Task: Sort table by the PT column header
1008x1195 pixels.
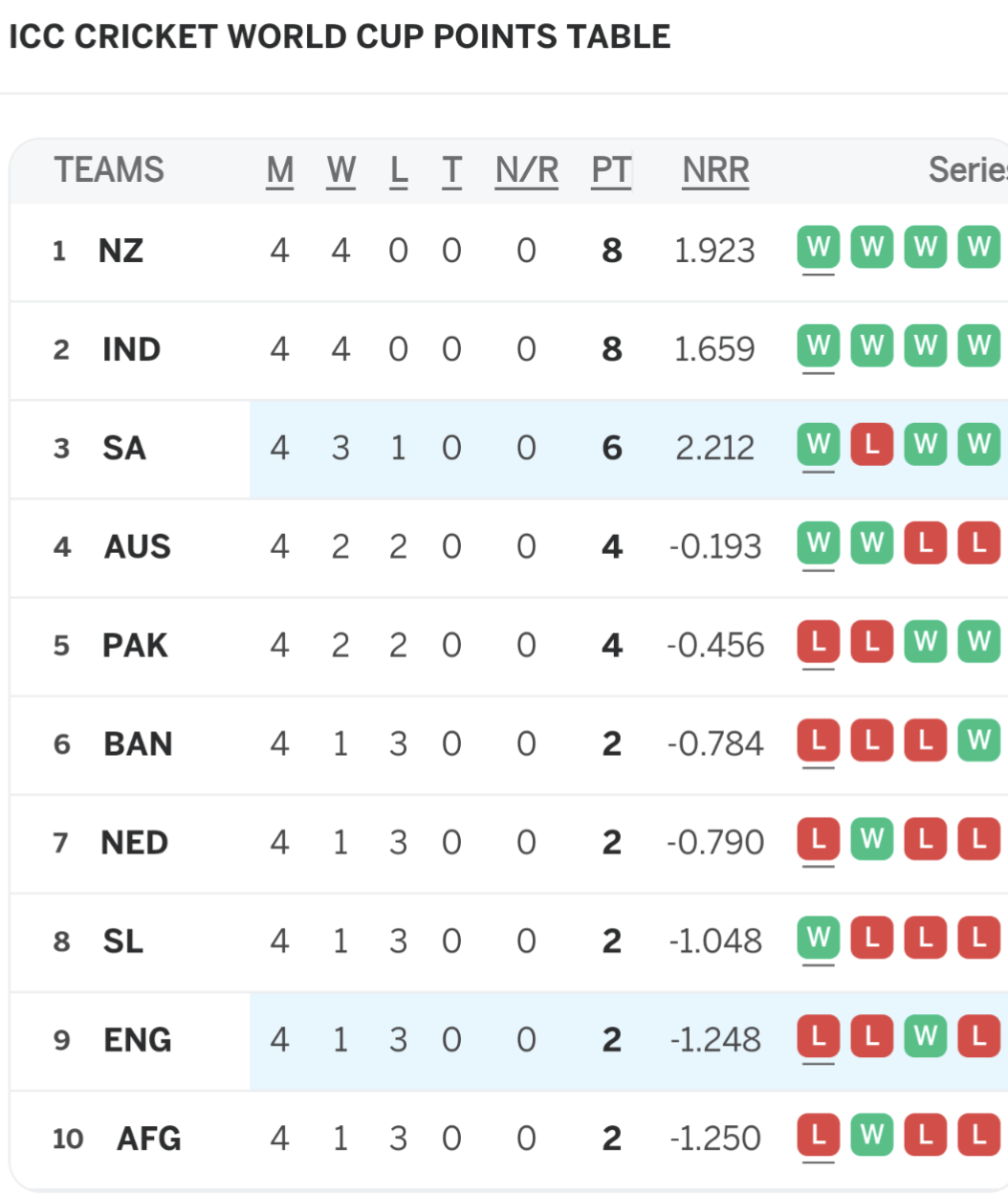Action: (x=611, y=170)
